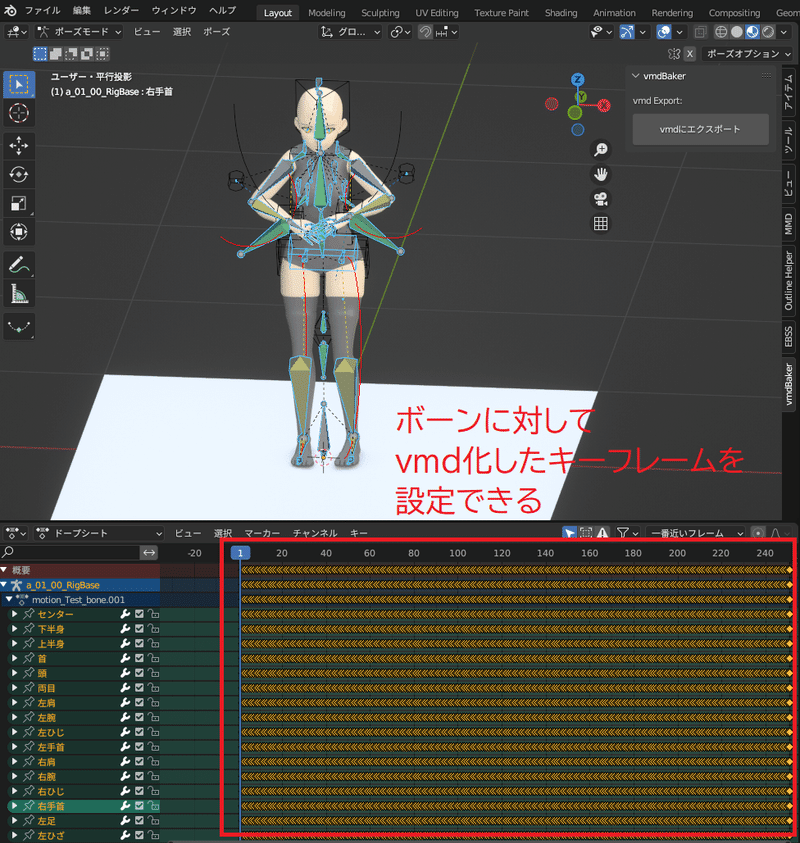Viewport: 800px width, 843px height.
Task: Click wrench icon on センター channel
Action: coord(125,614)
